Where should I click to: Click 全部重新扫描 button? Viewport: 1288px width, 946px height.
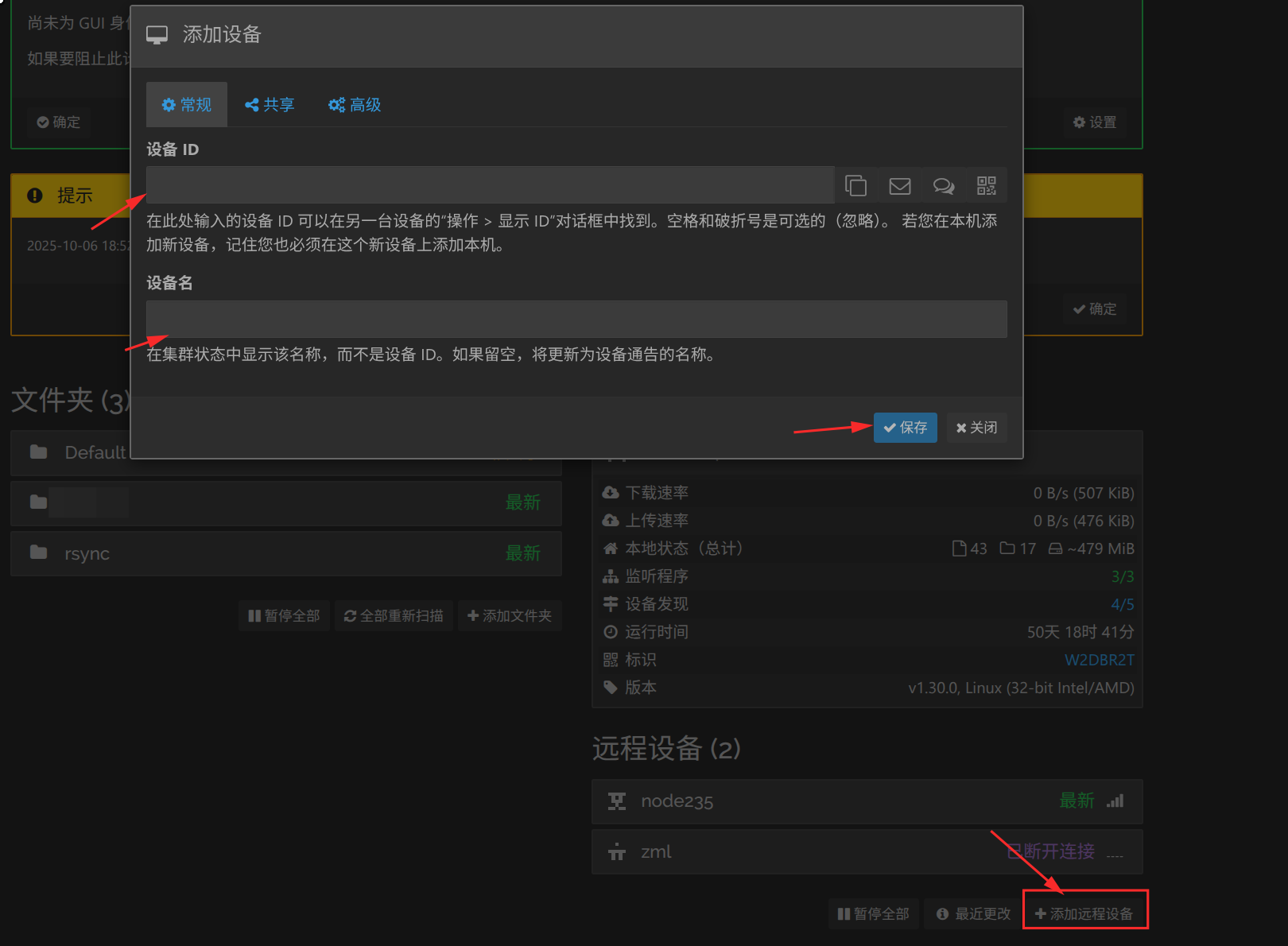tap(394, 616)
